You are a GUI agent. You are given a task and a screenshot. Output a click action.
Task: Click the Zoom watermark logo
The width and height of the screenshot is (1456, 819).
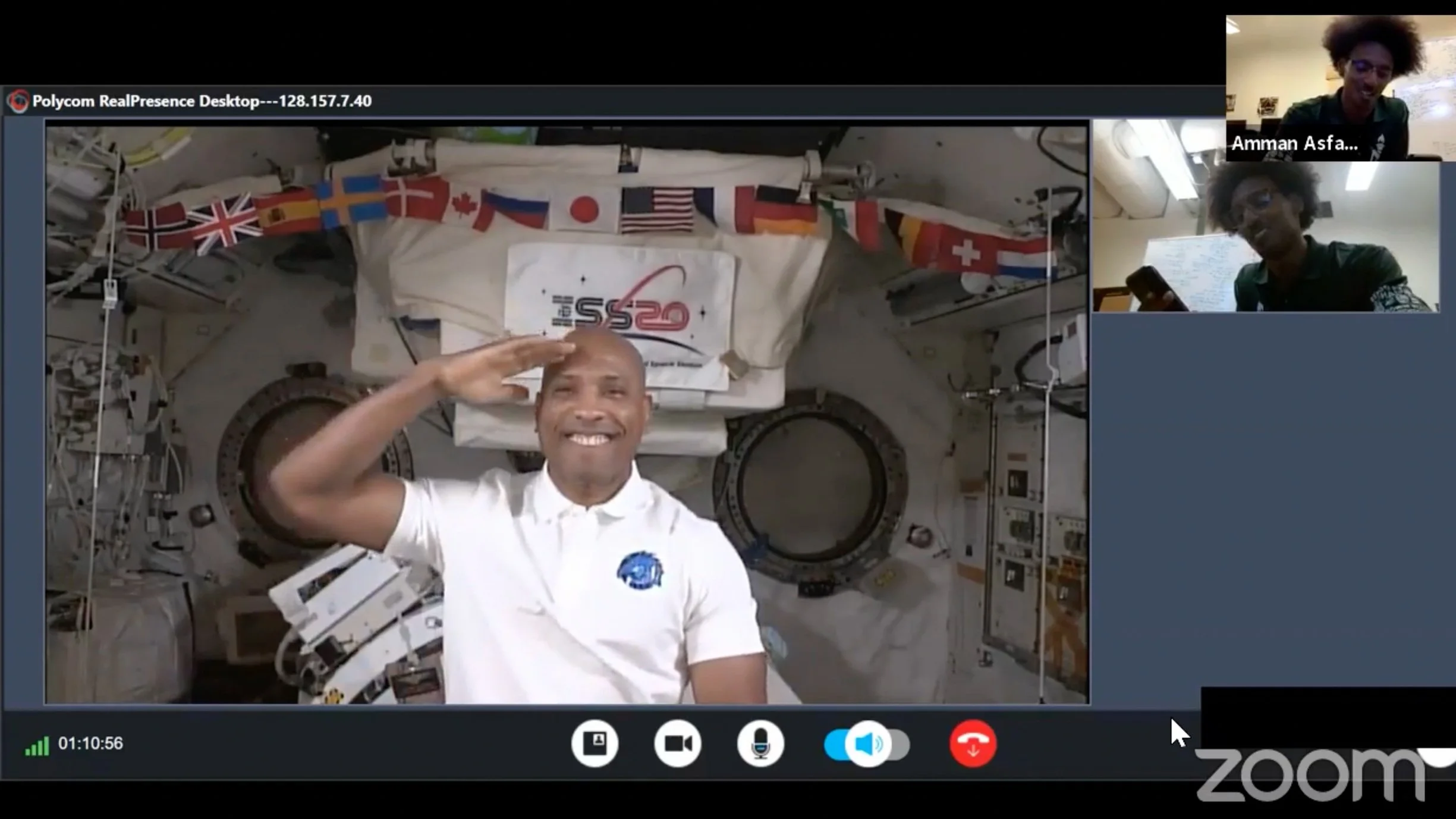(1311, 775)
